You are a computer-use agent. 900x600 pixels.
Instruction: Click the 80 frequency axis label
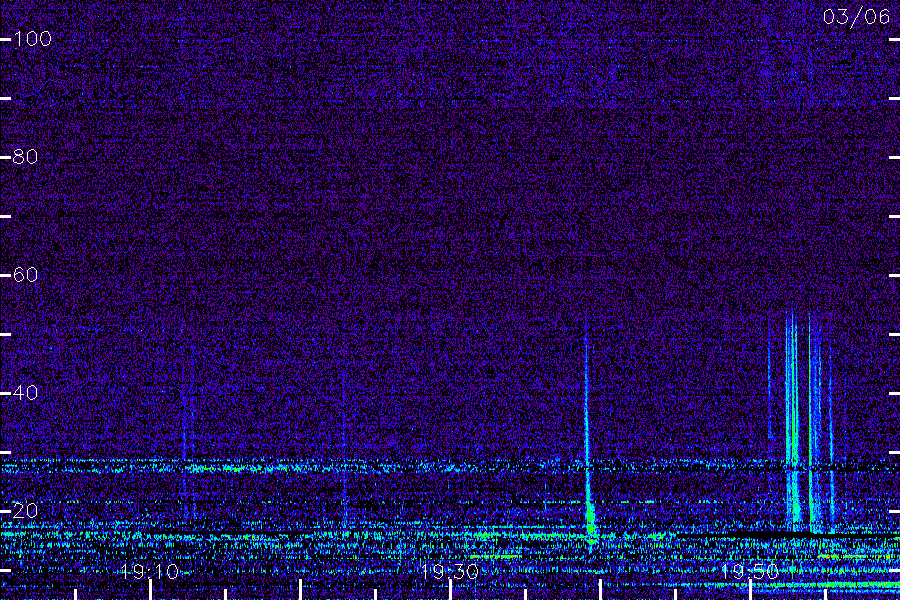tap(25, 157)
